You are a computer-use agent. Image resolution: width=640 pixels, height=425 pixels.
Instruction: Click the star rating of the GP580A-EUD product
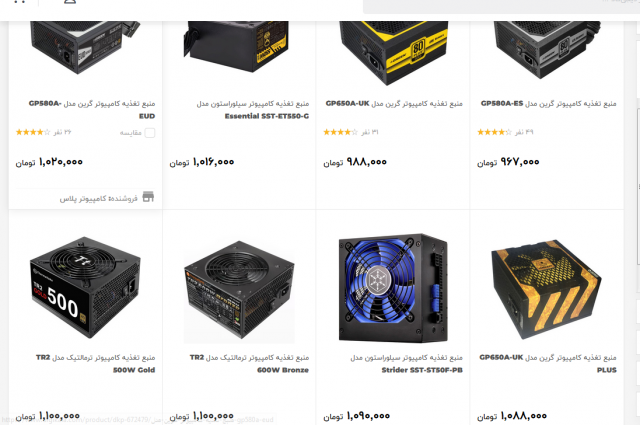(x=33, y=132)
